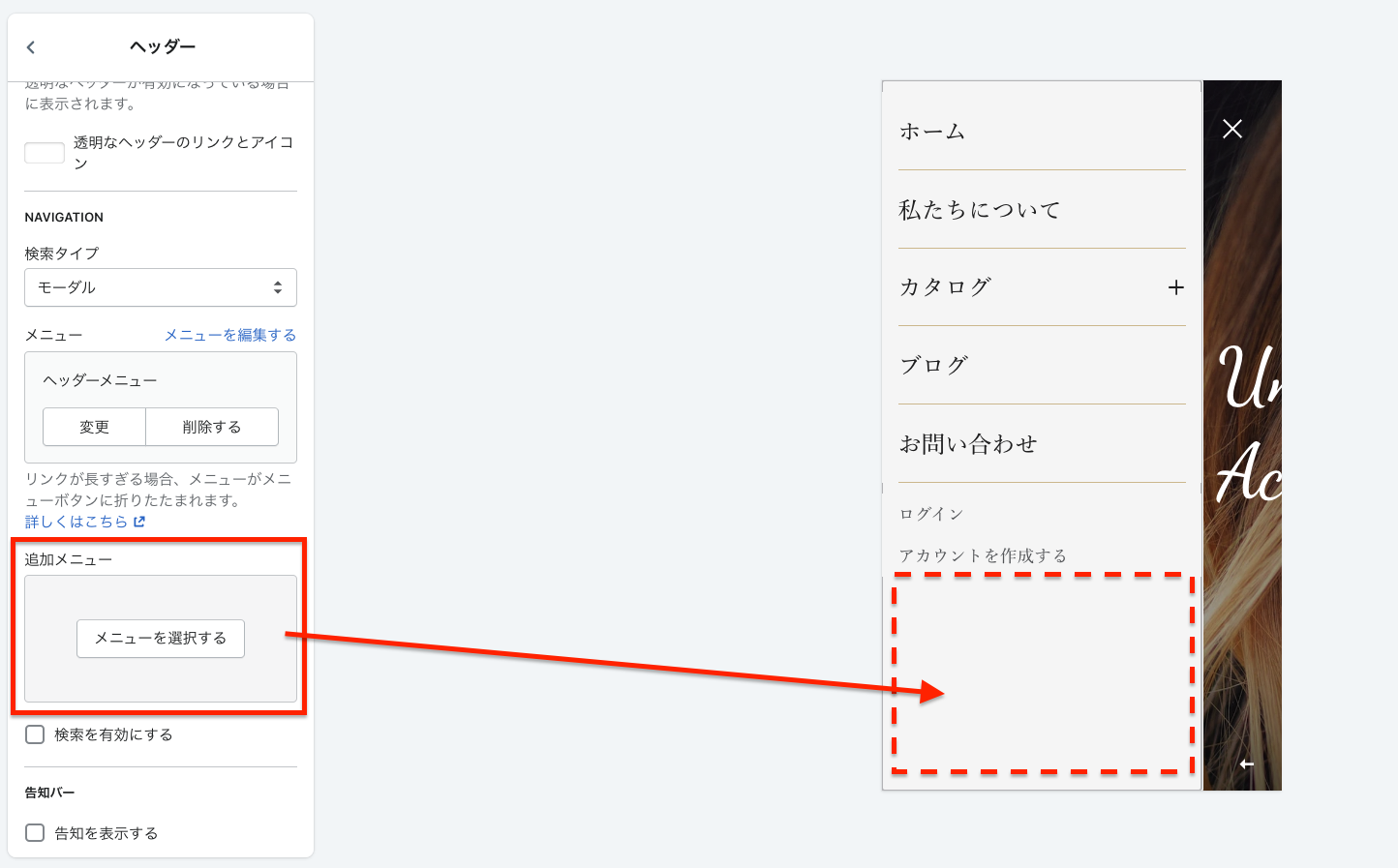This screenshot has width=1398, height=868.
Task: Click the メニューを編集する link
Action: pyautogui.click(x=229, y=335)
